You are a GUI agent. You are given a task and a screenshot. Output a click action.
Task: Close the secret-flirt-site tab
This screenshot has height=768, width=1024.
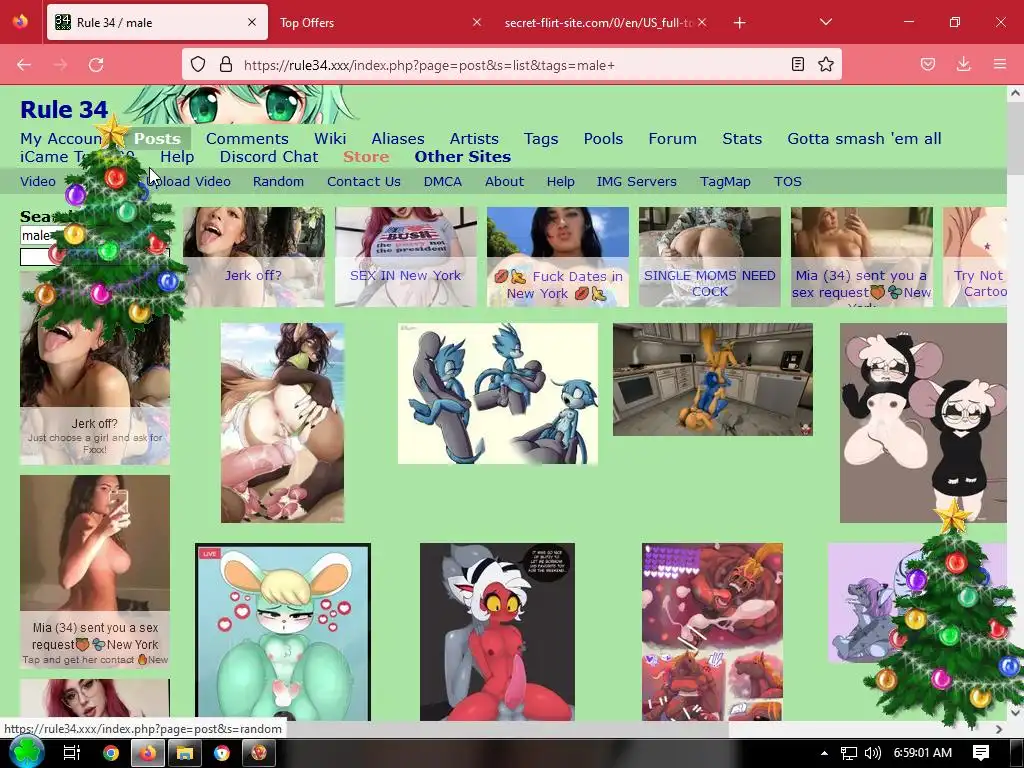pos(702,22)
